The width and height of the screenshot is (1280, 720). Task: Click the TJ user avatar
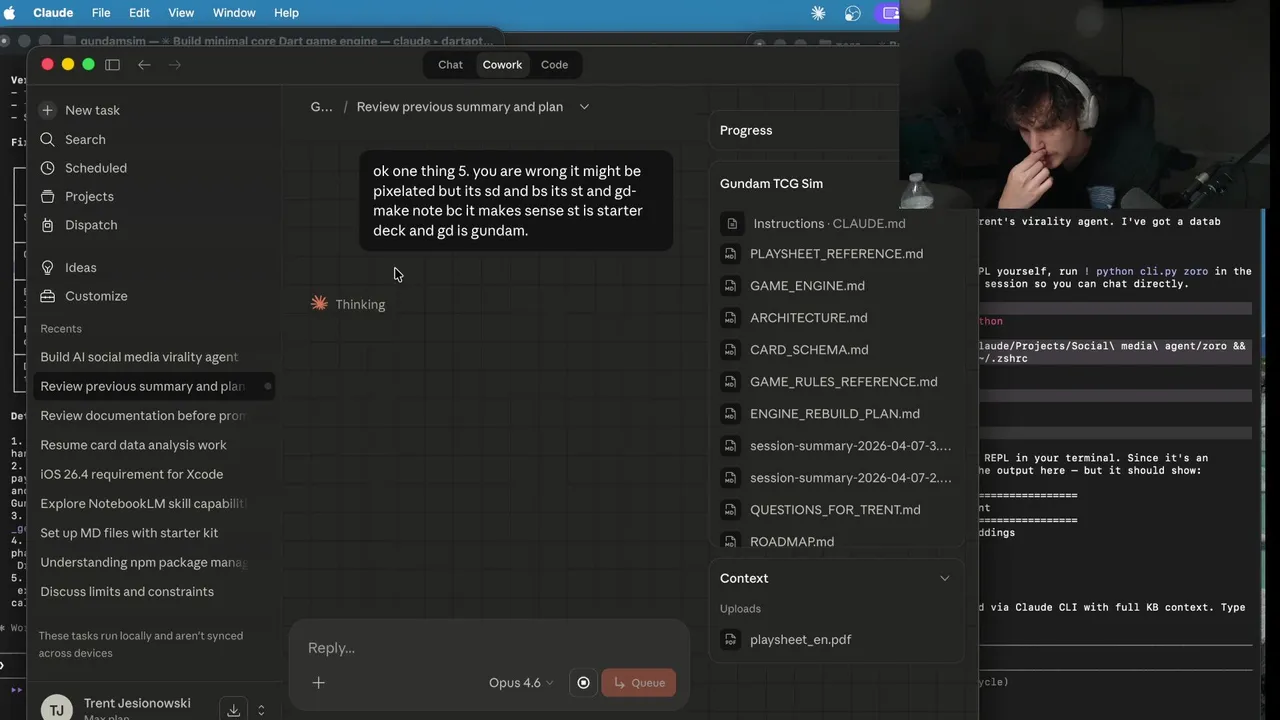56,709
